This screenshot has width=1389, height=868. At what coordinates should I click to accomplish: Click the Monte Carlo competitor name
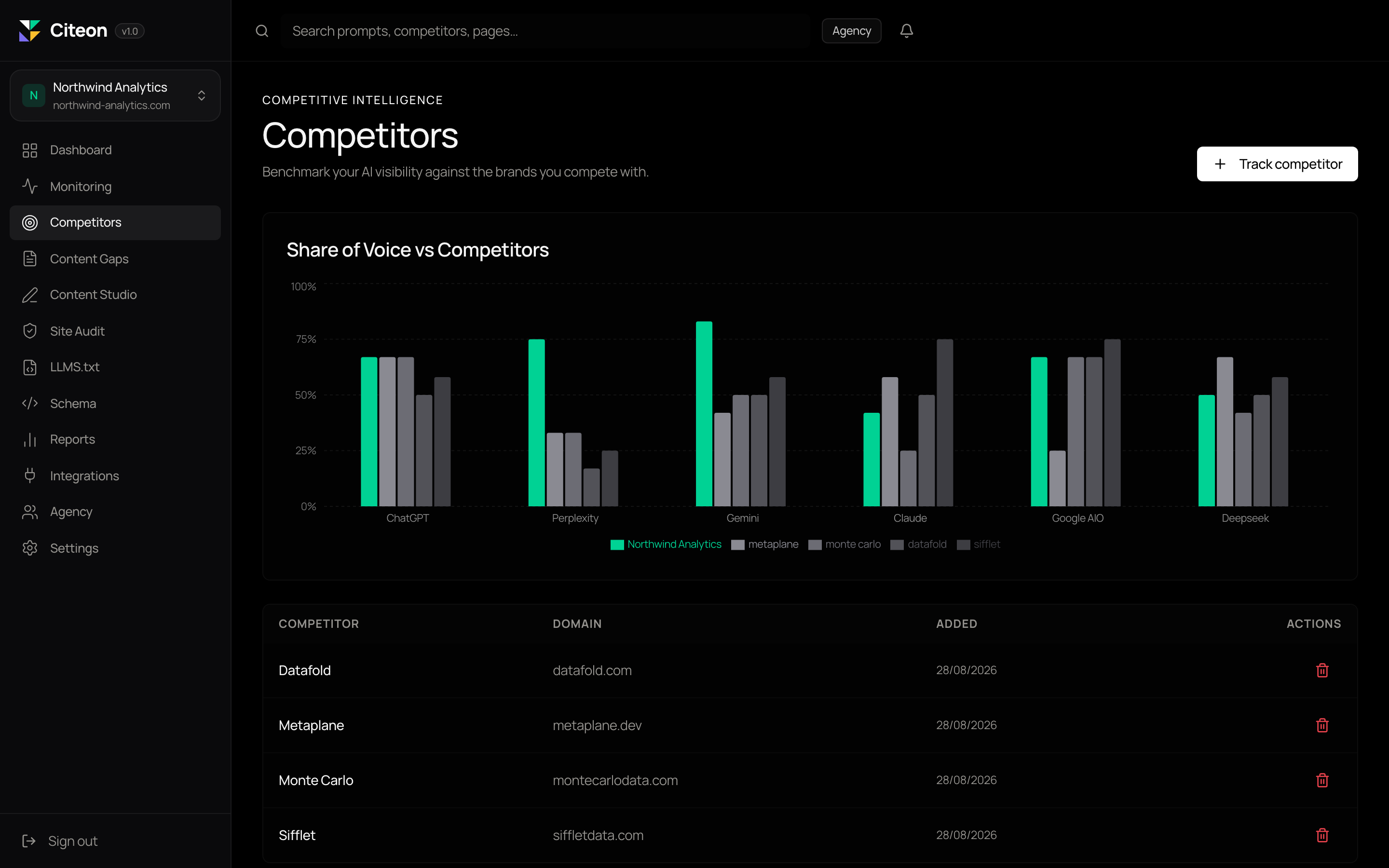click(316, 780)
